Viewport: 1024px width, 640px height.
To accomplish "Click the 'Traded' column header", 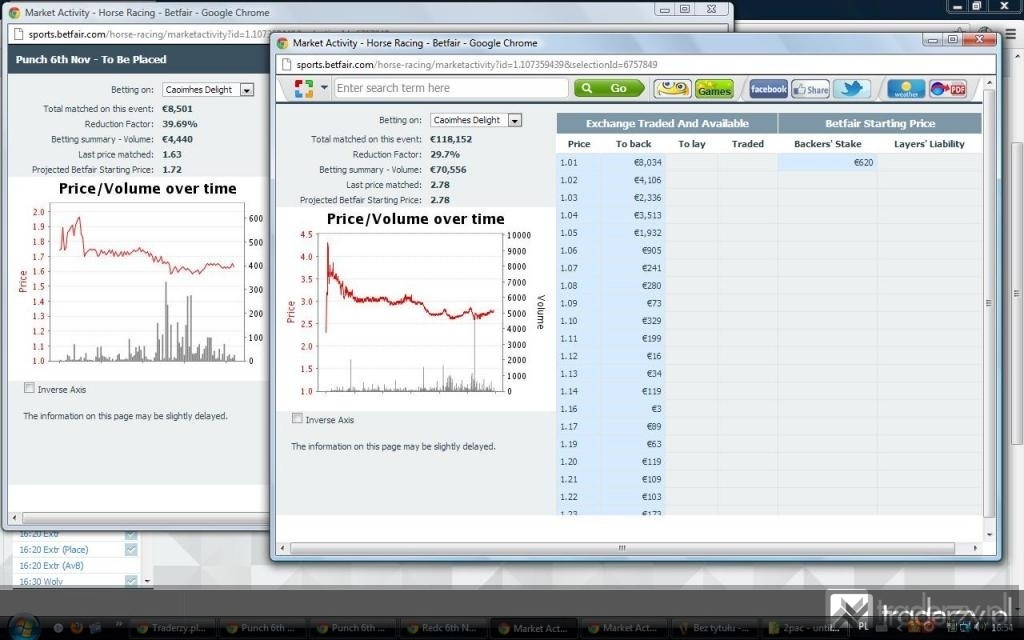I will [748, 144].
